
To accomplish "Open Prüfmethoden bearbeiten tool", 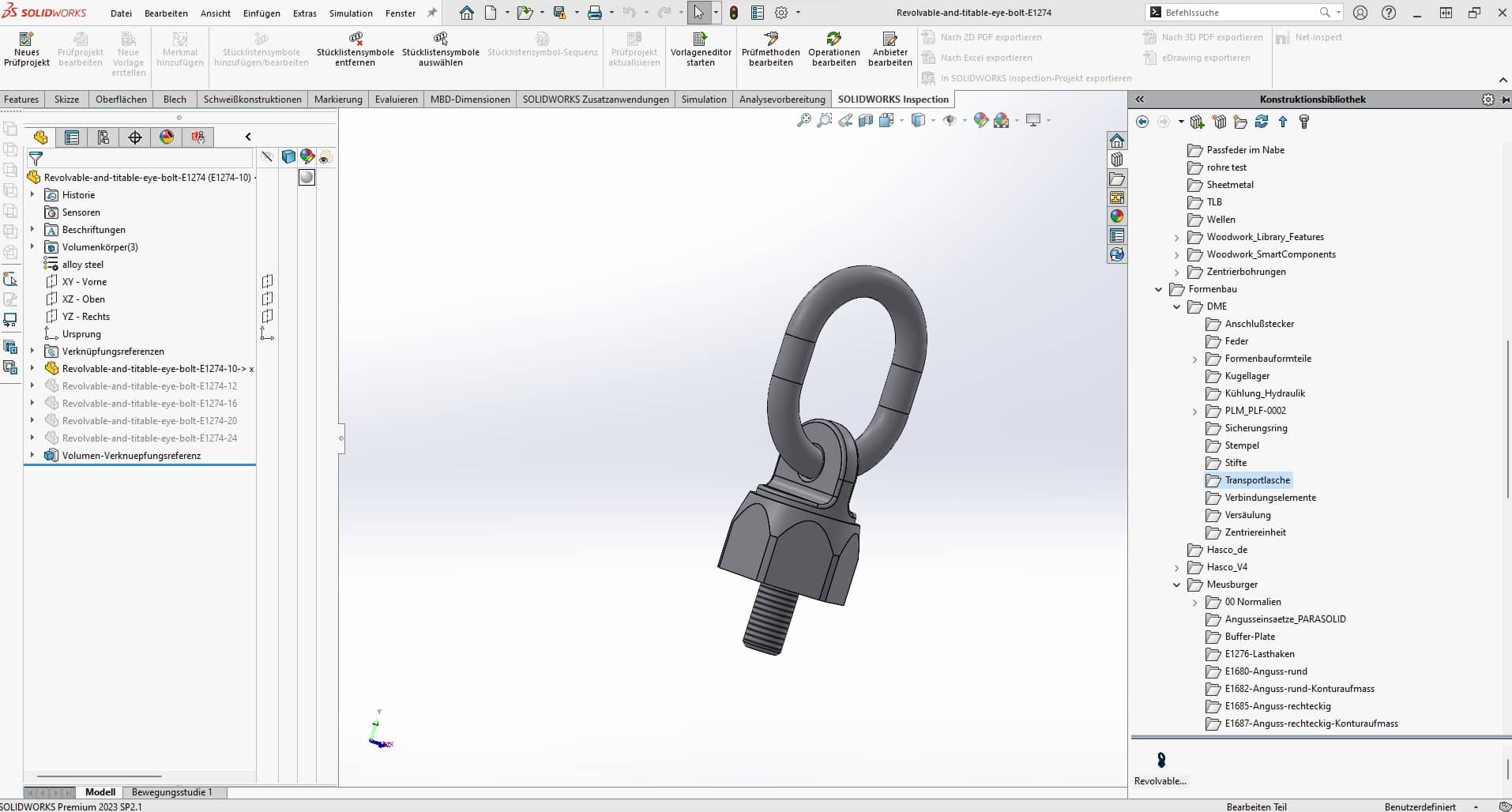I will [770, 49].
